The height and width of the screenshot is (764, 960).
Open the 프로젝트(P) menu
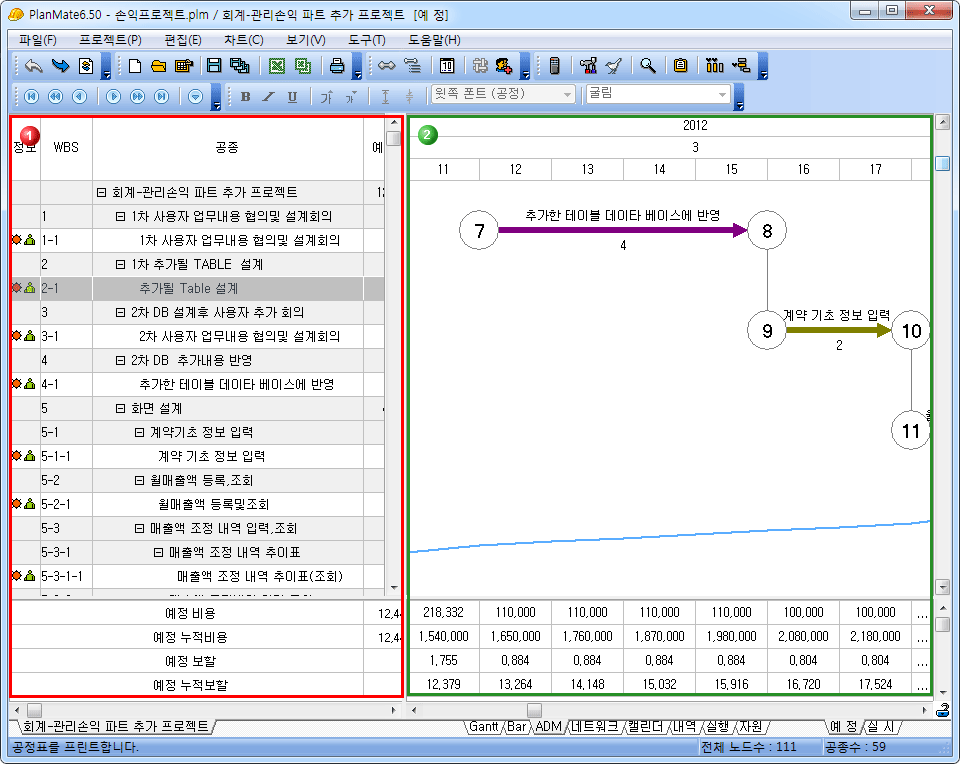pyautogui.click(x=110, y=40)
